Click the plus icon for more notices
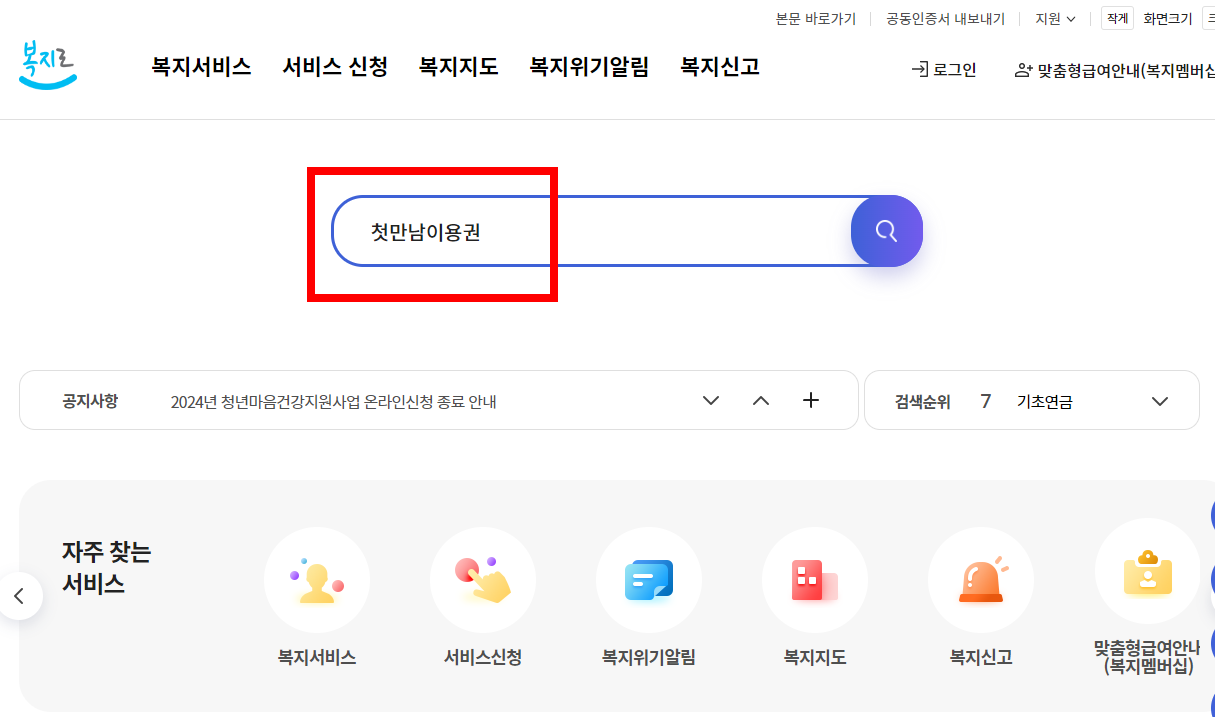This screenshot has height=717, width=1215. 811,401
